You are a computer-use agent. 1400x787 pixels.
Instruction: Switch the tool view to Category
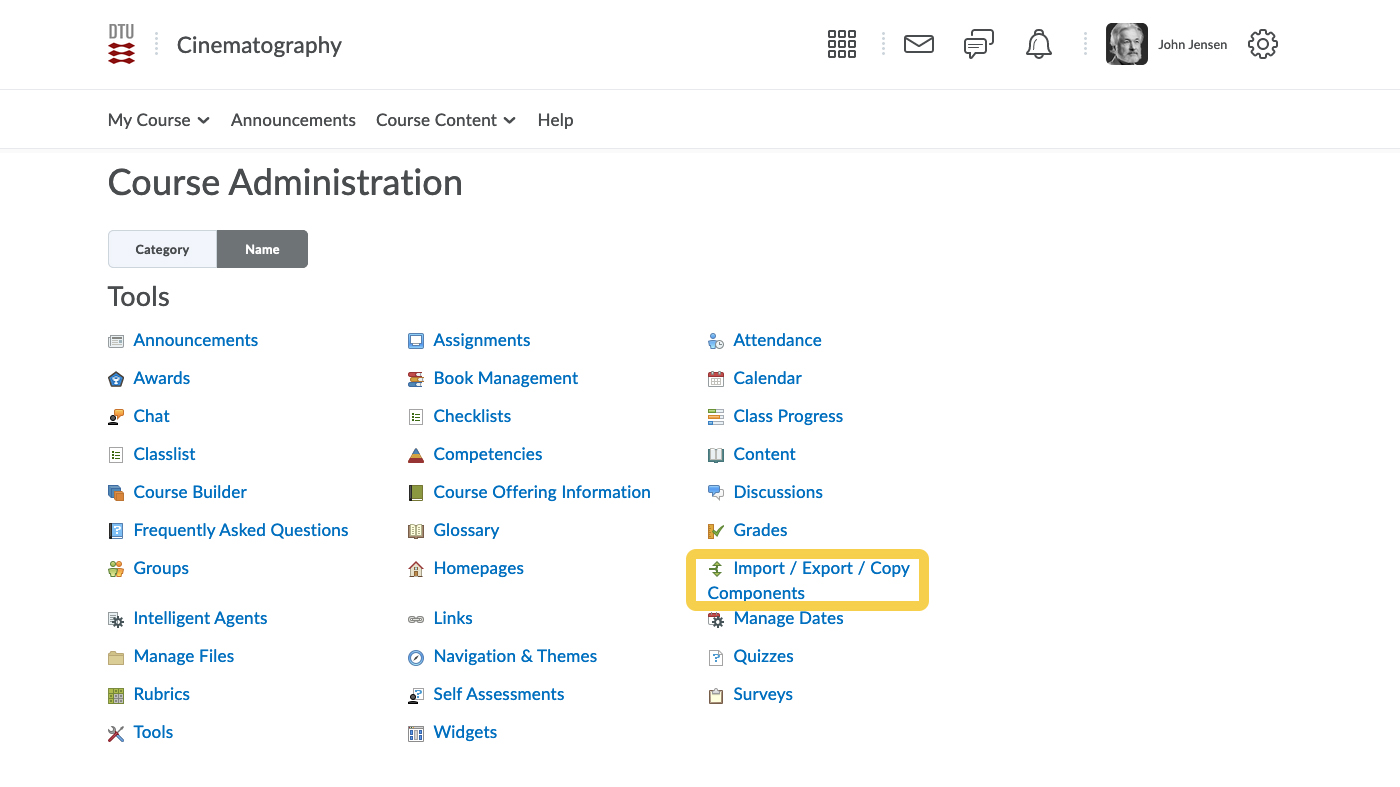coord(162,249)
